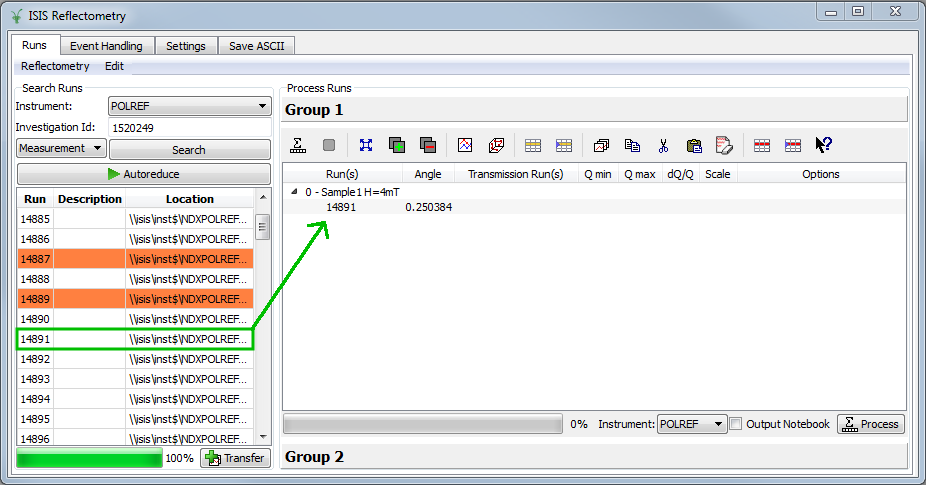Open the Process Runs Instrument POLREF dropdown
The width and height of the screenshot is (926, 485).
692,424
